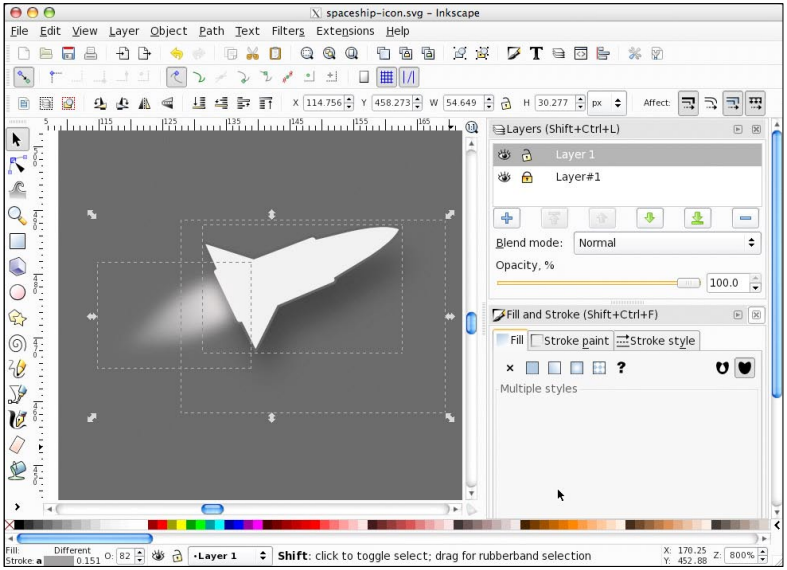This screenshot has height=570, width=787.
Task: Select the Zoom magnifier tool
Action: point(18,216)
